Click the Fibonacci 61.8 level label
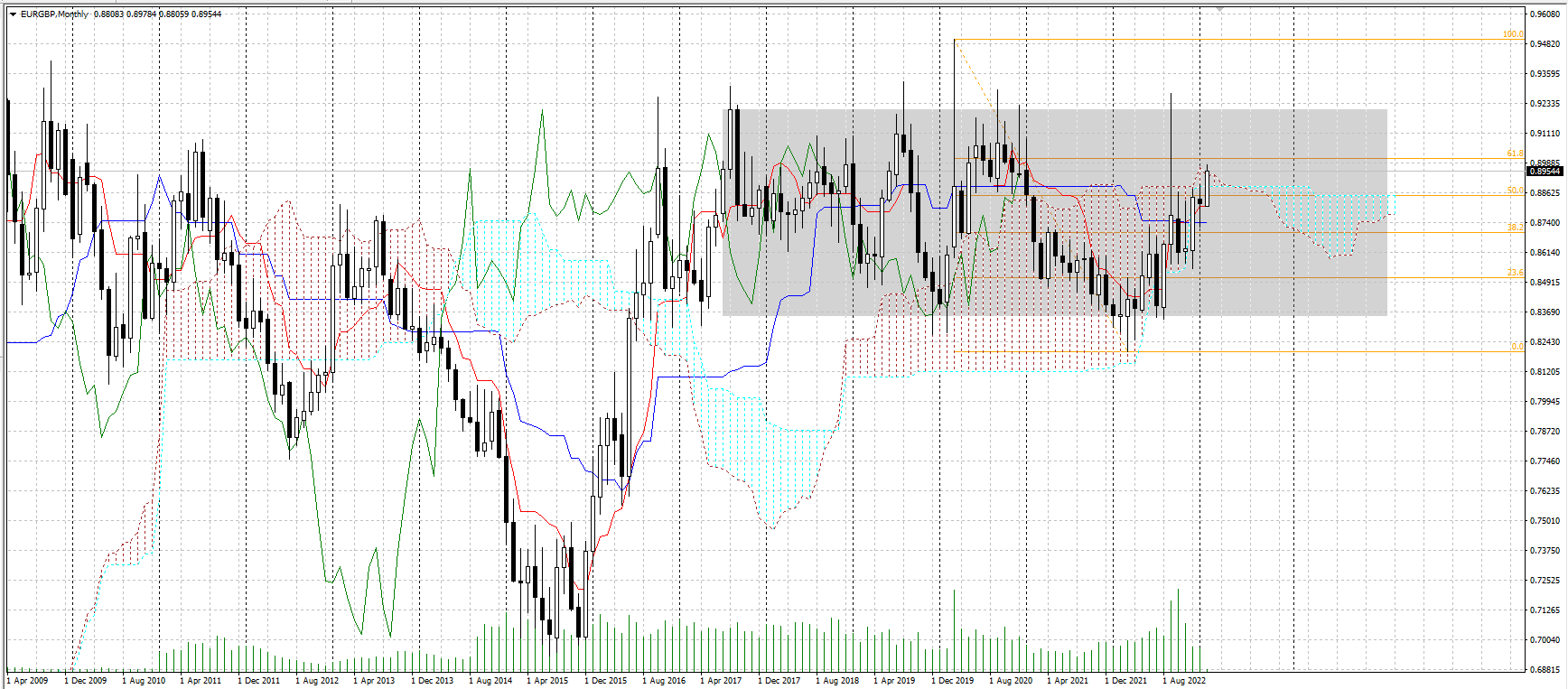This screenshot has width=1568, height=689. [x=1515, y=154]
